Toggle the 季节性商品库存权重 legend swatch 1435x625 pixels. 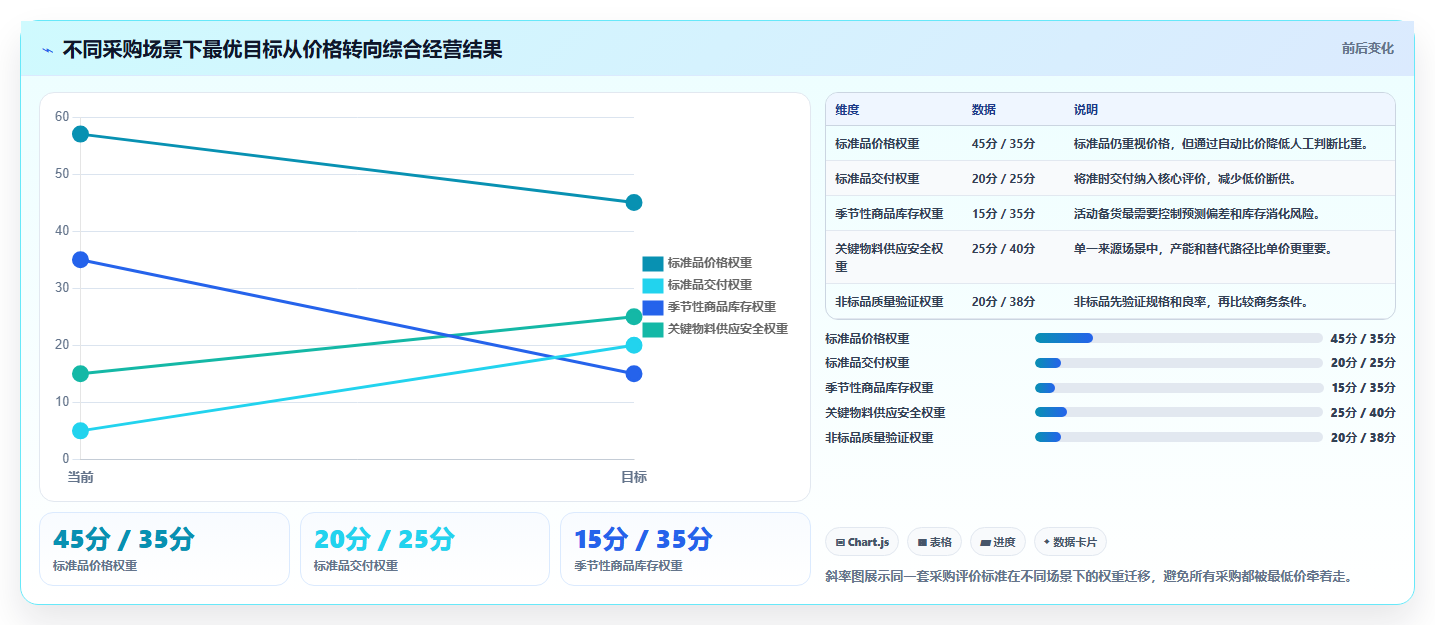(653, 307)
